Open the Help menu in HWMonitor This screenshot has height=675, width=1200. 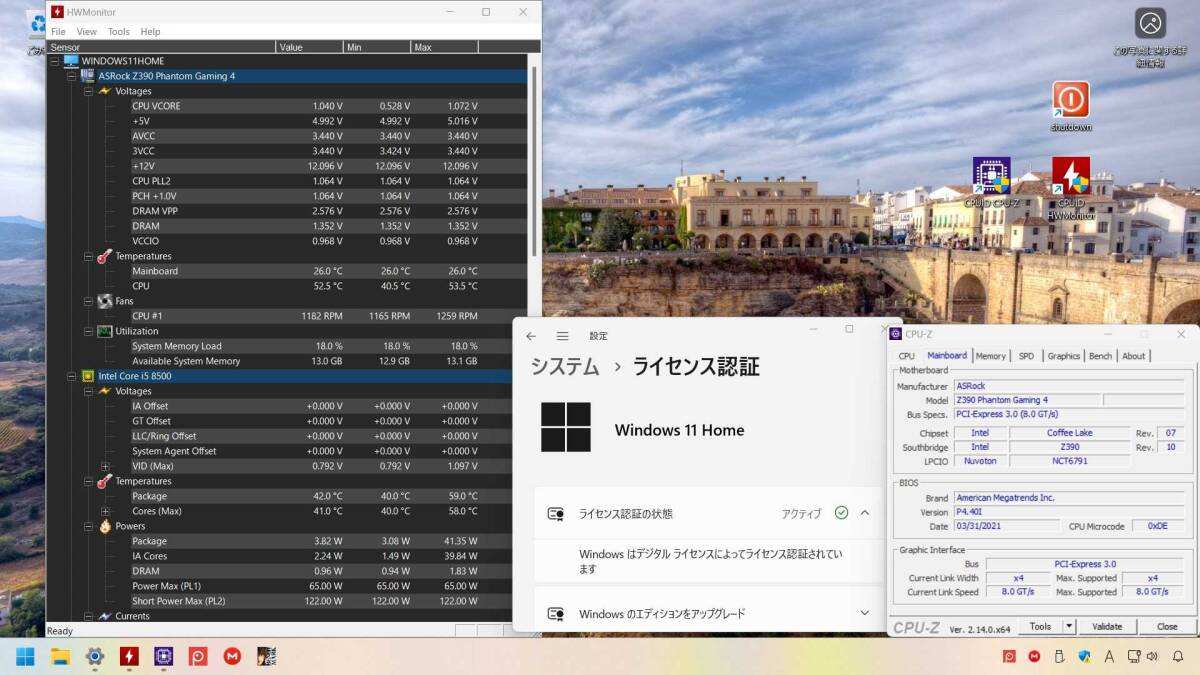150,32
